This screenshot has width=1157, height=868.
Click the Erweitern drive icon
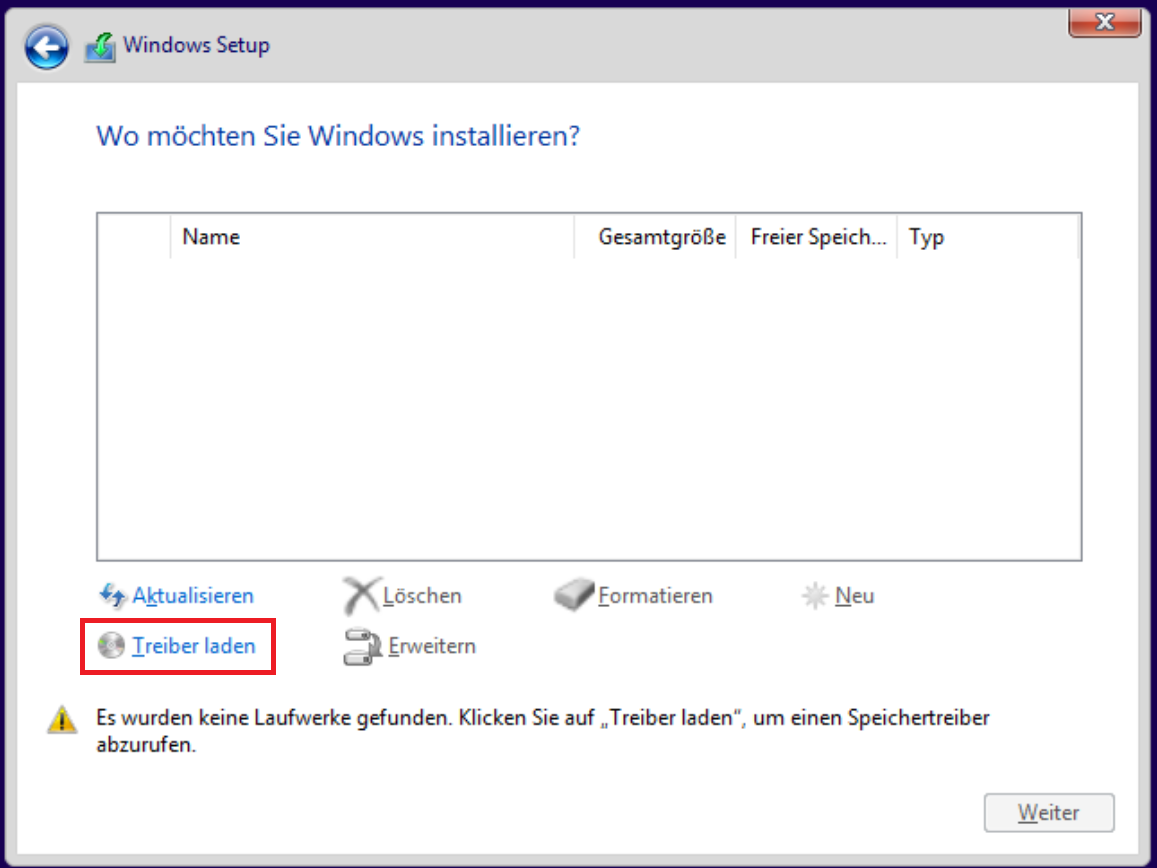[x=362, y=647]
